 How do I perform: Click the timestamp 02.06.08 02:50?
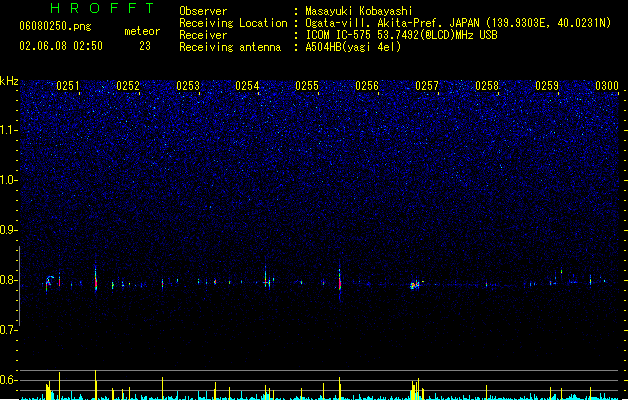tap(61, 46)
